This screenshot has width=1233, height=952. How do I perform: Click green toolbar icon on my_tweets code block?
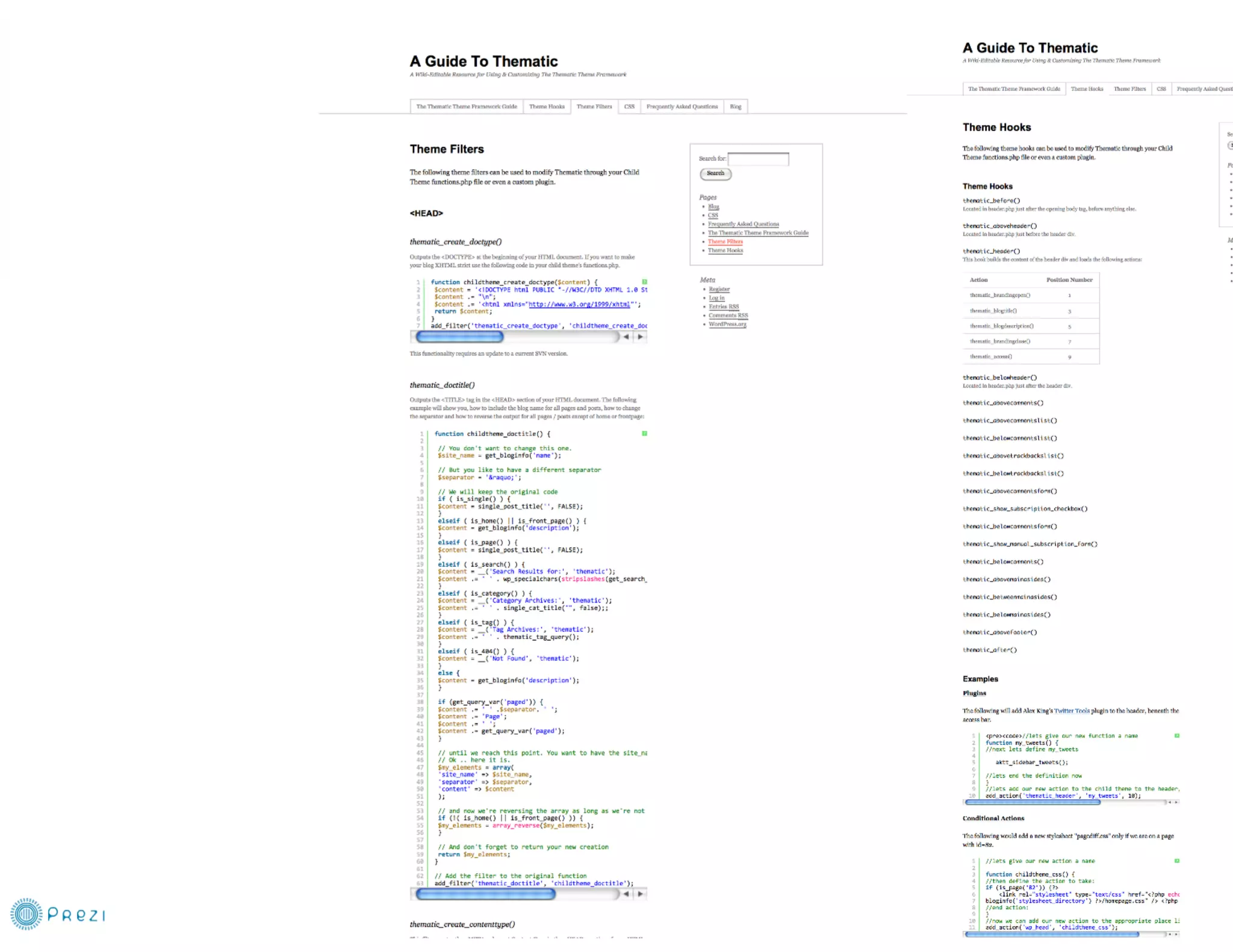coord(1176,735)
